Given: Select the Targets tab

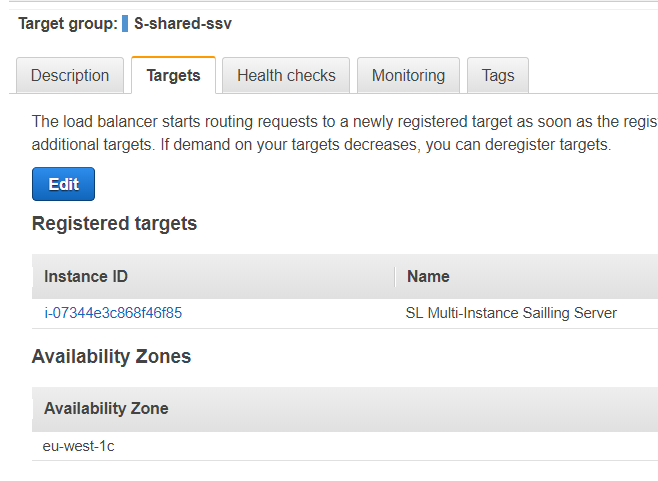Looking at the screenshot, I should point(173,75).
